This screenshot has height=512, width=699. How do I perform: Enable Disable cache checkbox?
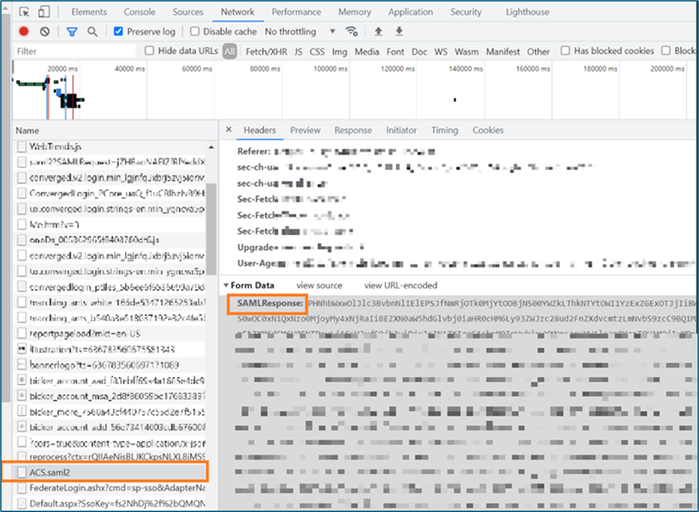pyautogui.click(x=194, y=31)
